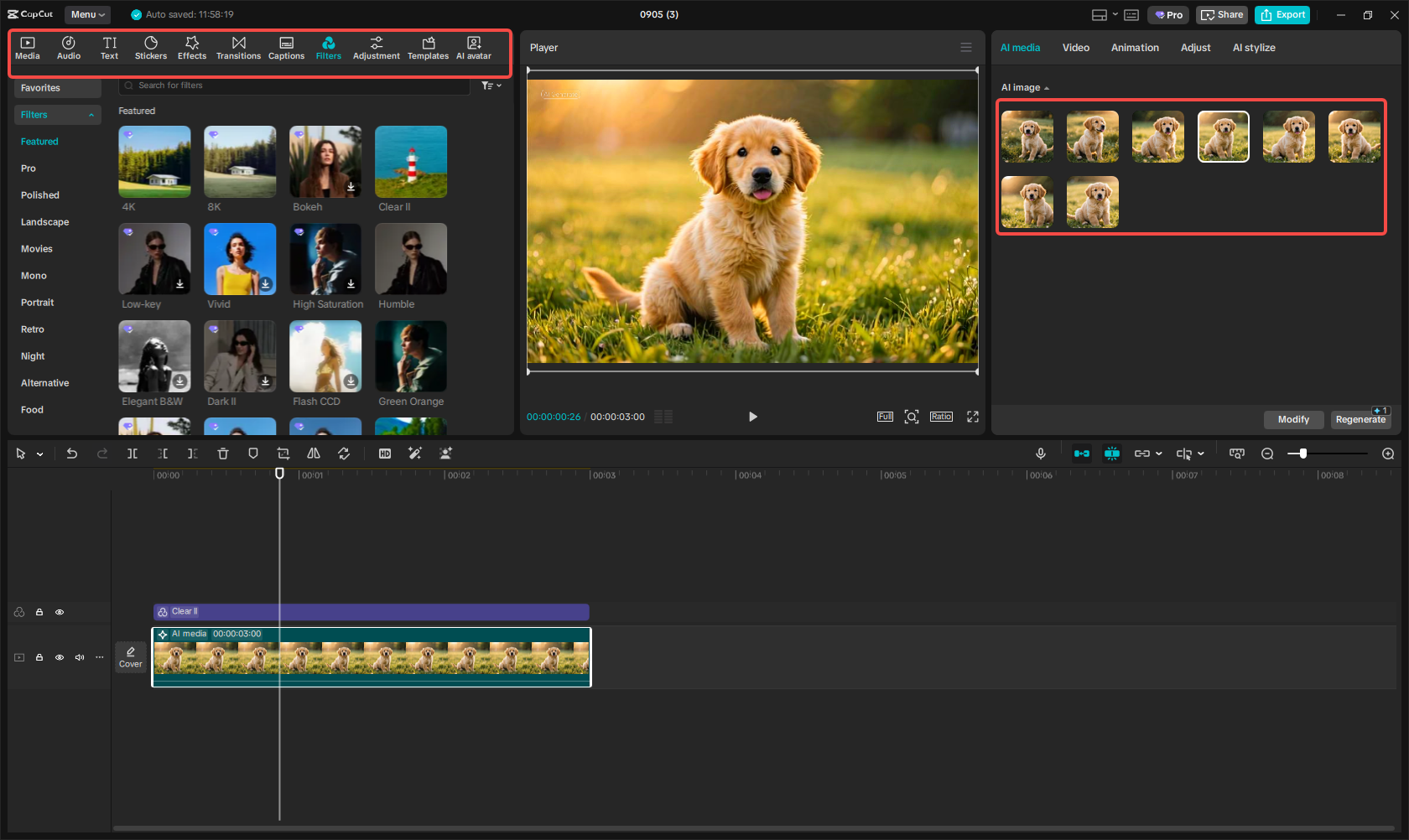Collapse the AI image section
This screenshot has width=1409, height=840.
[x=1046, y=86]
